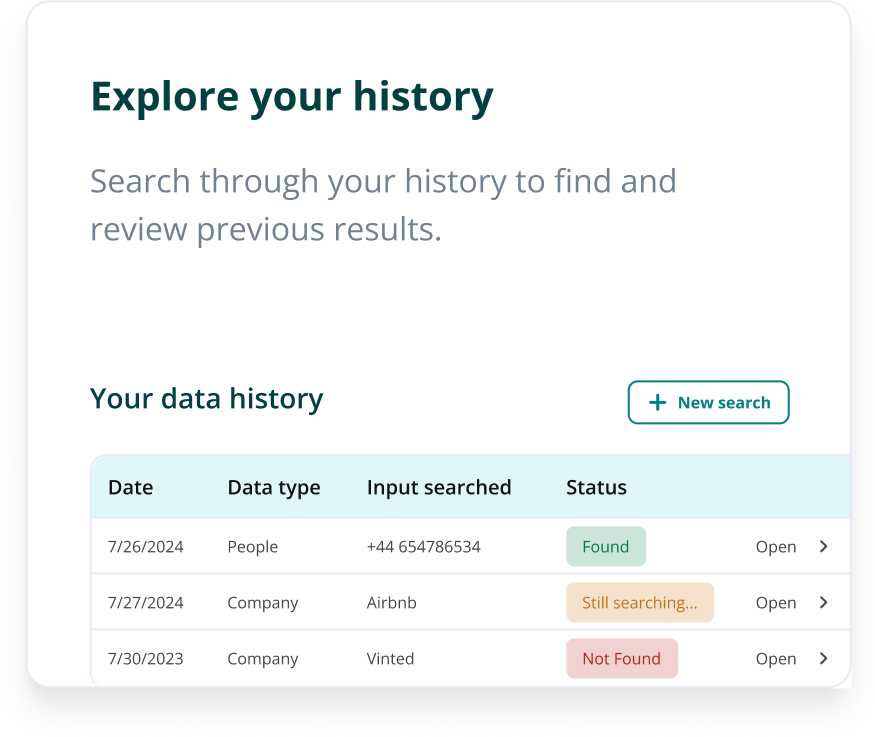Click the green Found status badge
Screen dimensions: 875x737
pos(606,546)
